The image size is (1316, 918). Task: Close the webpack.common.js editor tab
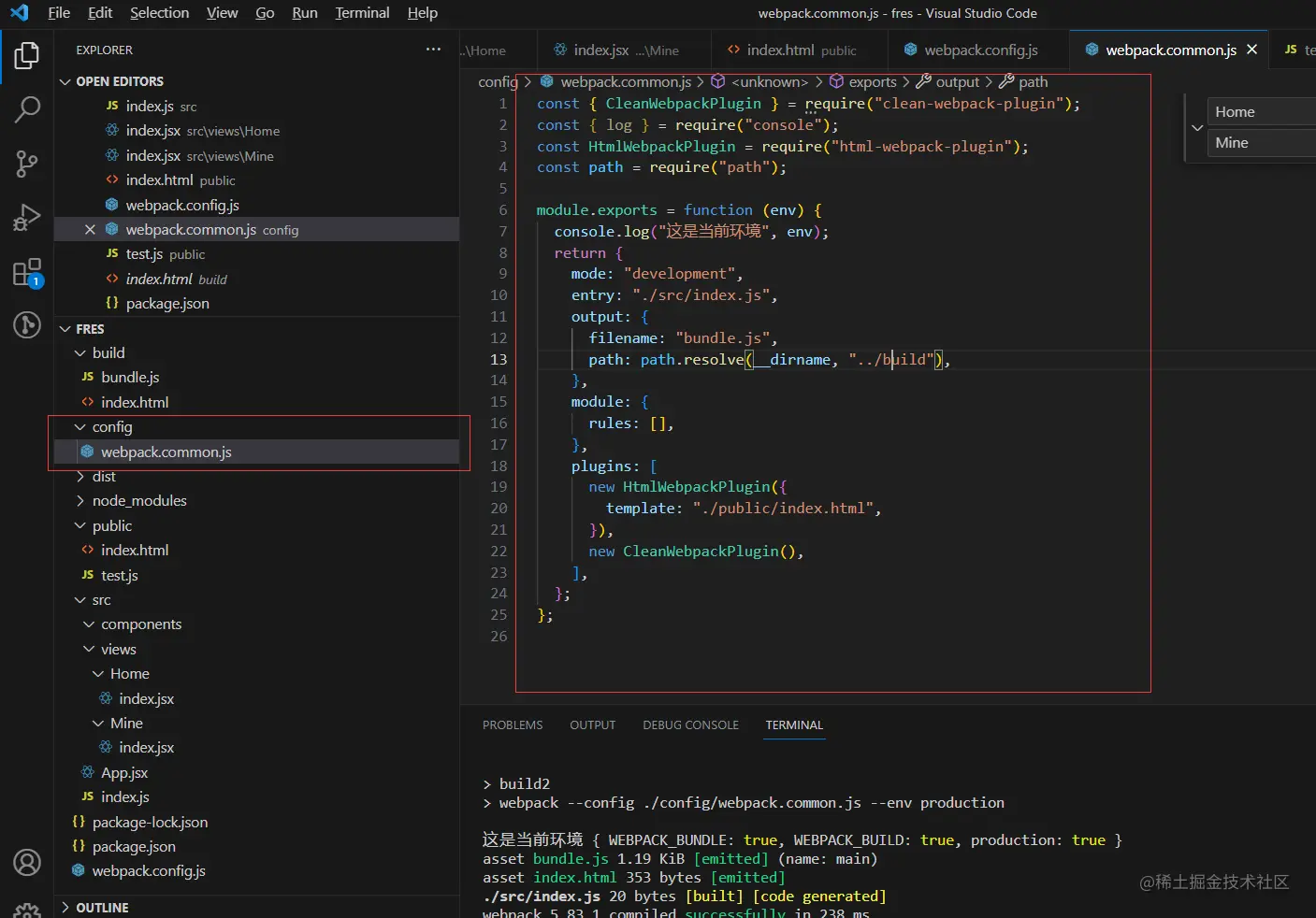1251,50
